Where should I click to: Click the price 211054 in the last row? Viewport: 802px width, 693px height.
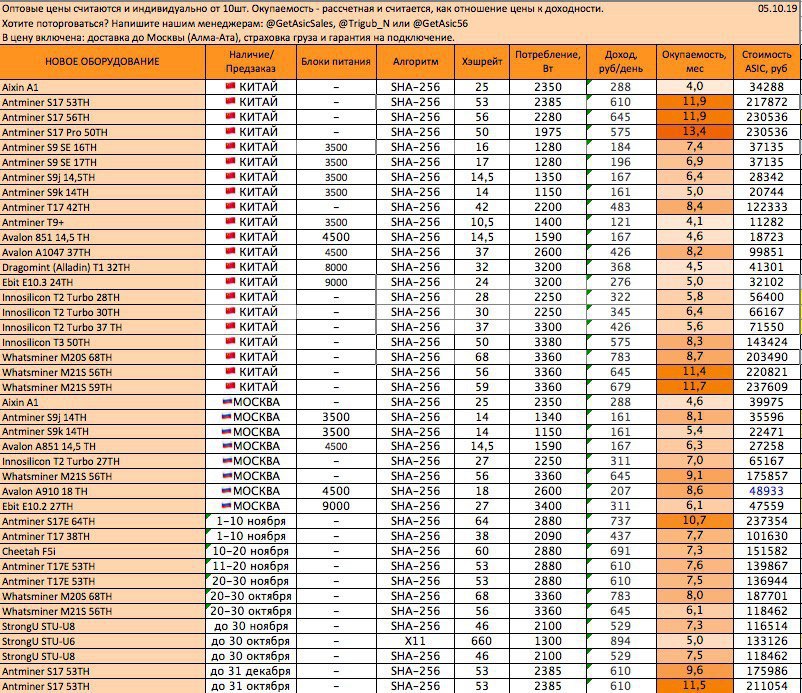click(x=767, y=686)
